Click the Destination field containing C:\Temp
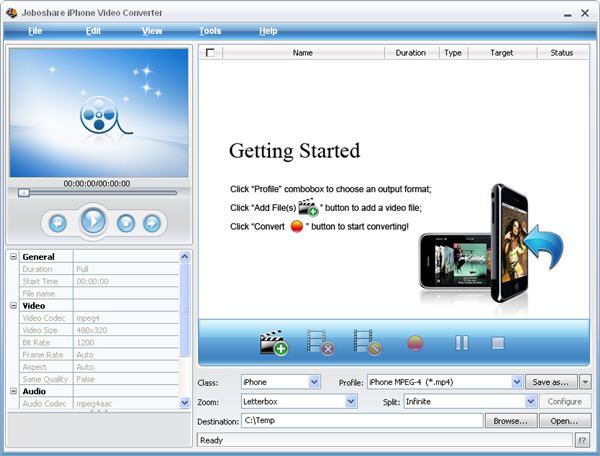Screen dimensions: 600x456 (x=362, y=420)
